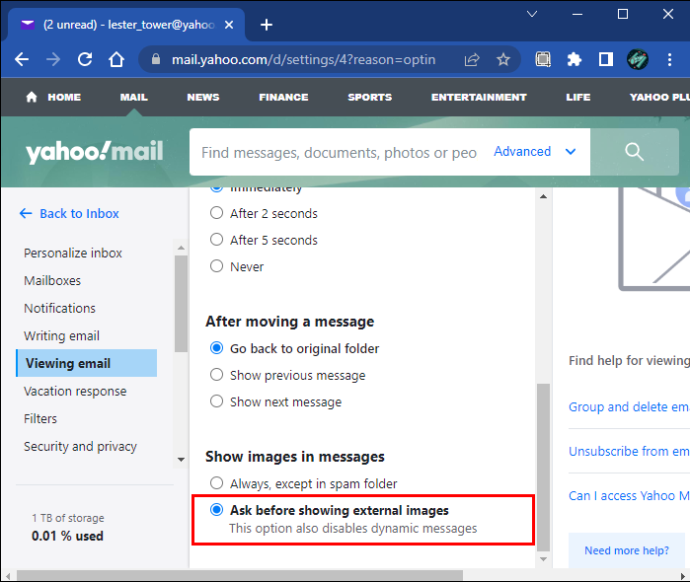Share this page from address bar
690x582 pixels.
(x=472, y=59)
